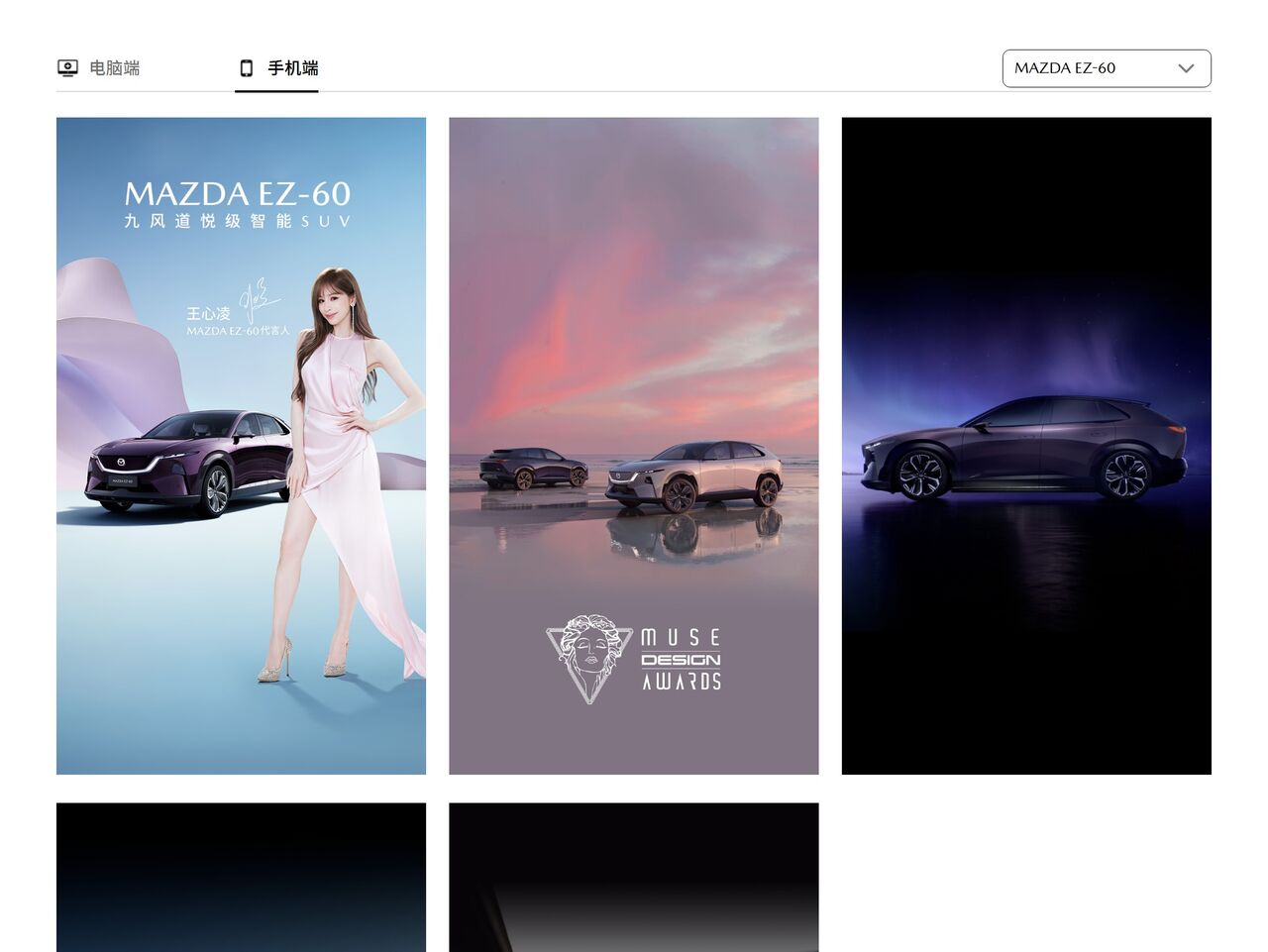Click the mobile phone icon
Image resolution: width=1268 pixels, height=952 pixels.
pos(247,68)
